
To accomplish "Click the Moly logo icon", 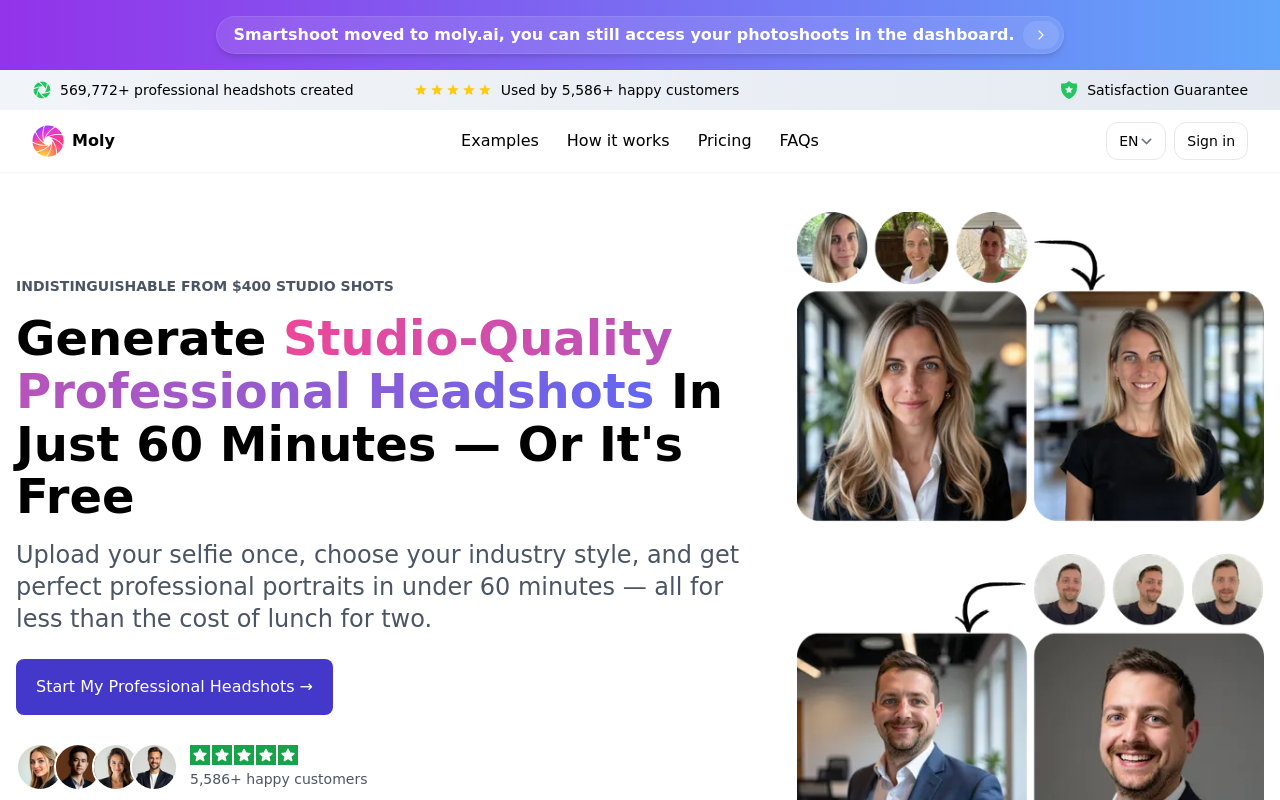I will (x=48, y=141).
